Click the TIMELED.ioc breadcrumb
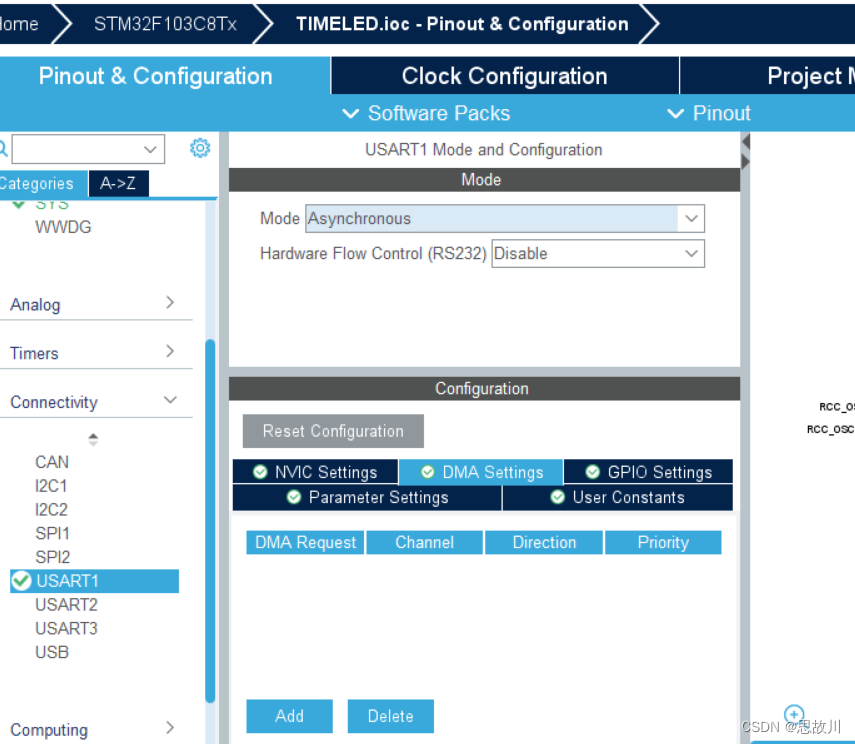Image resolution: width=855 pixels, height=744 pixels. tap(462, 24)
